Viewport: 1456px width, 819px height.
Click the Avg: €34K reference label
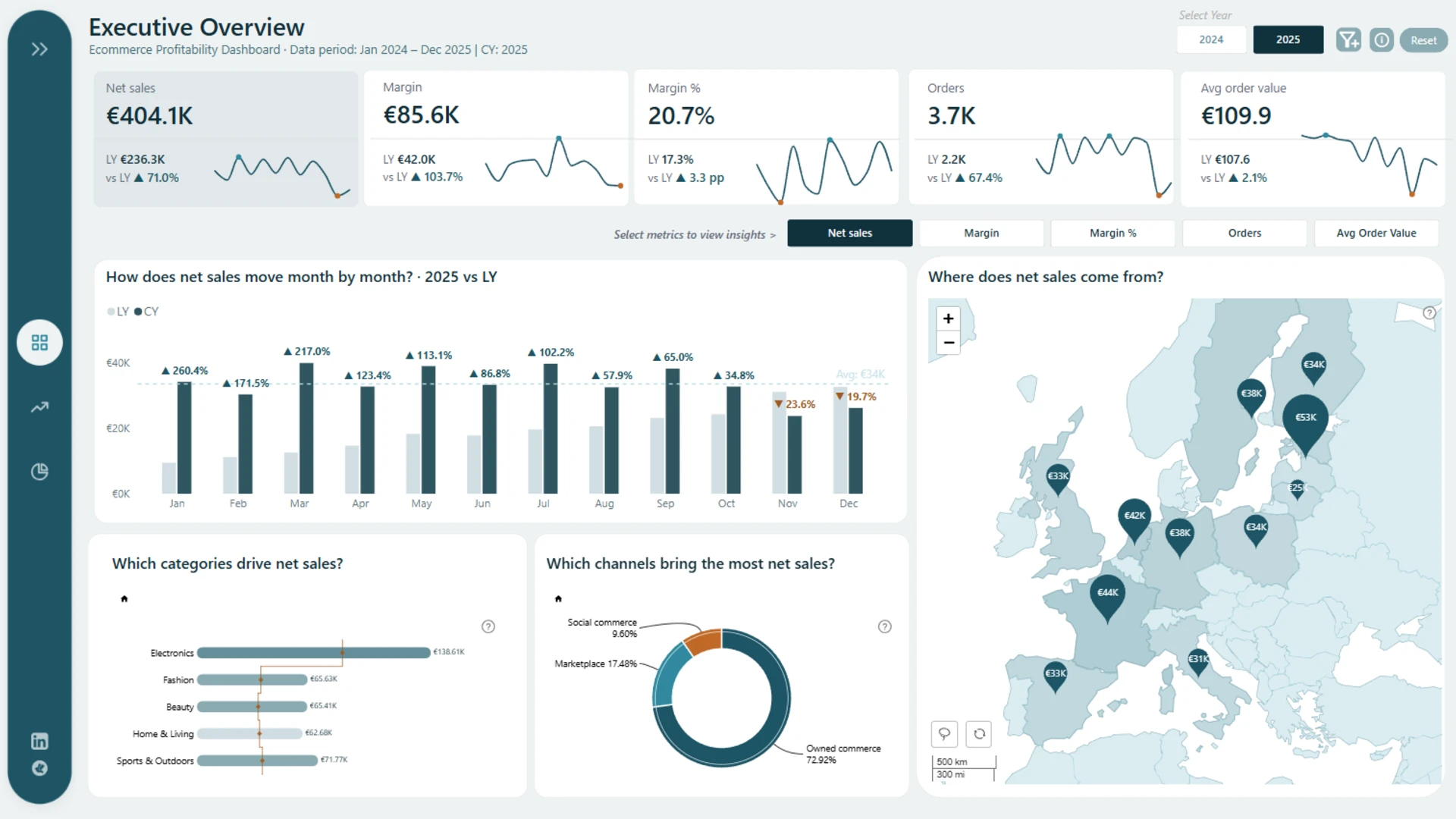pos(860,375)
